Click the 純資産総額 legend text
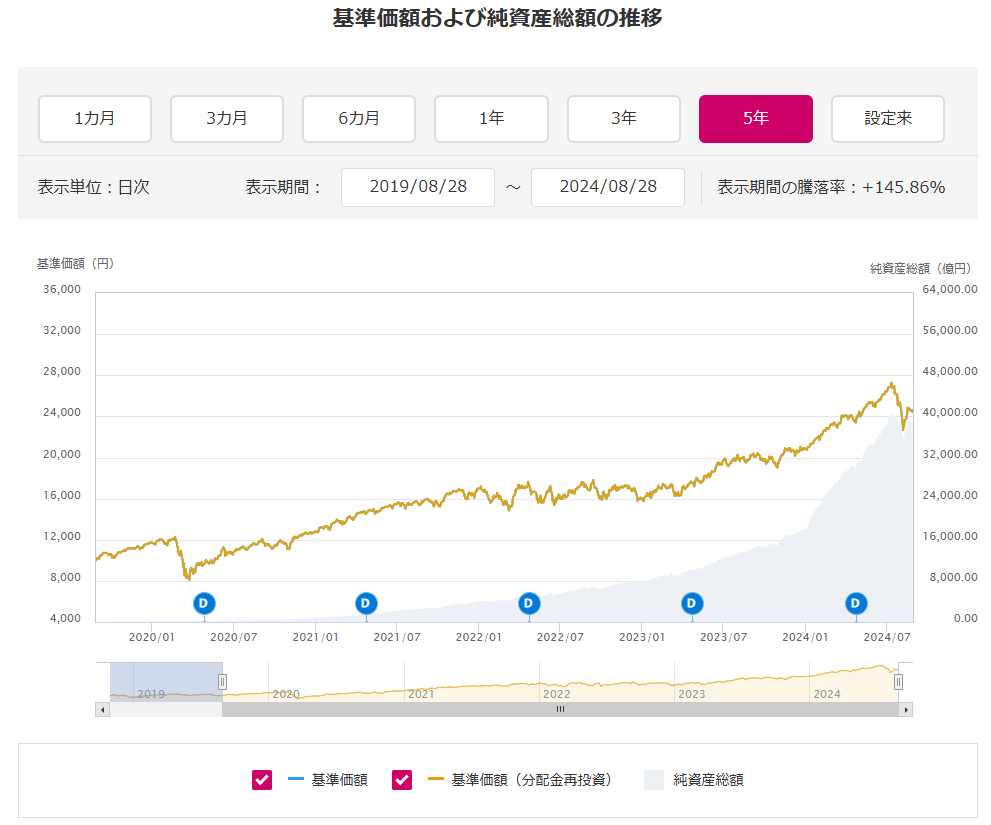991x825 pixels. (x=708, y=780)
